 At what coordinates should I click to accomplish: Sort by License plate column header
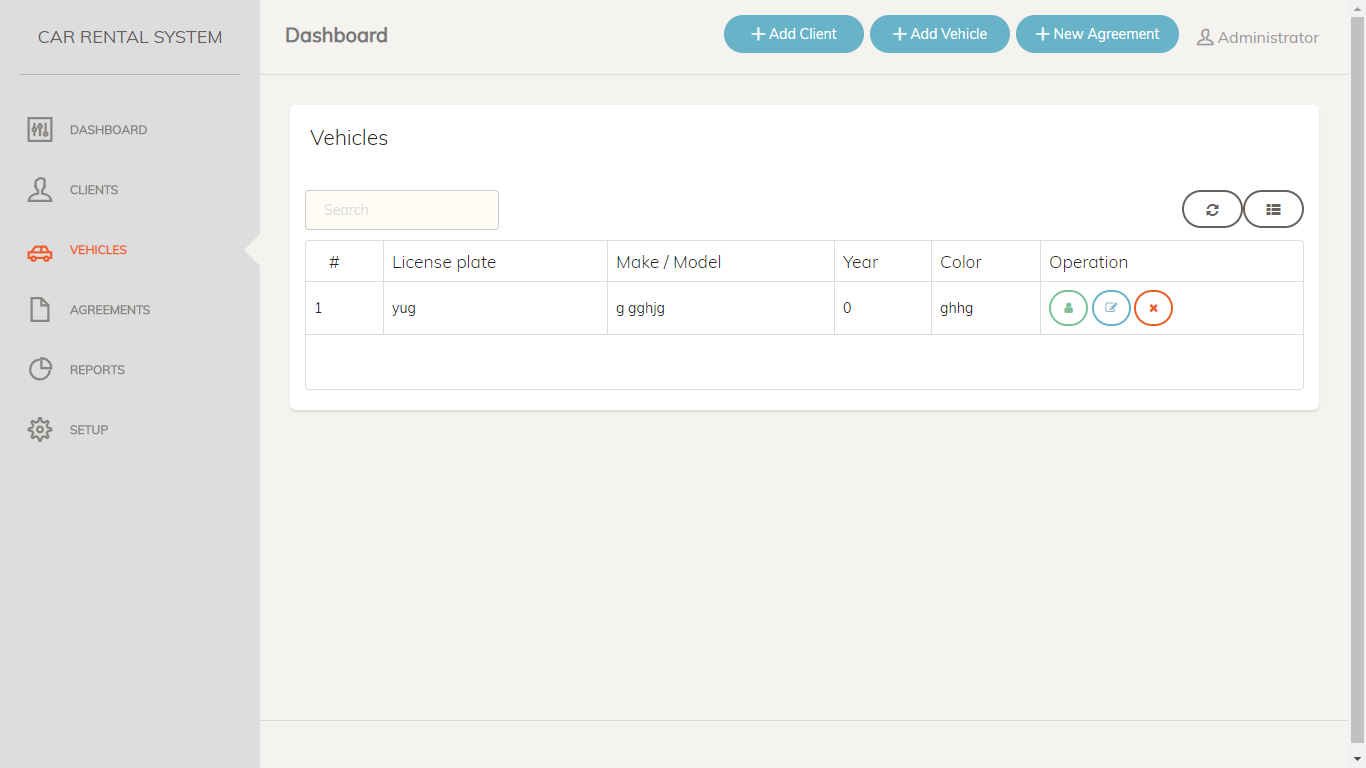click(x=444, y=262)
